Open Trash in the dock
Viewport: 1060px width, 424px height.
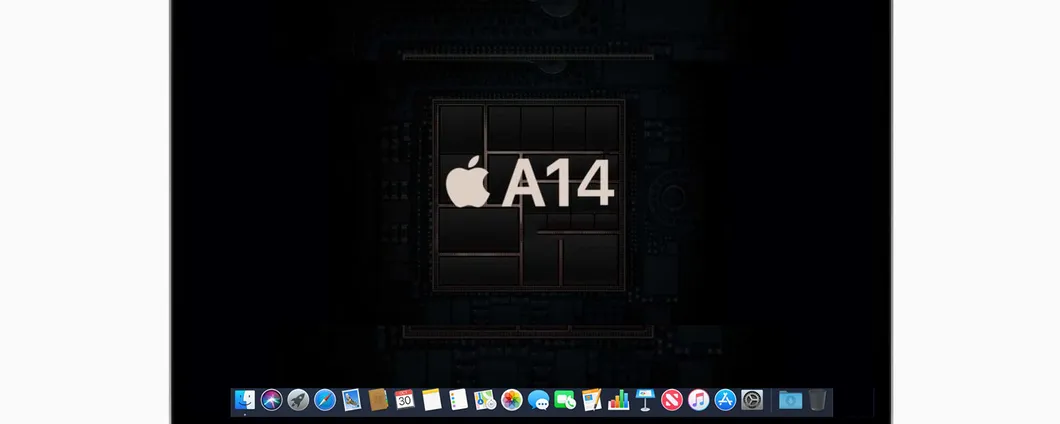(817, 400)
